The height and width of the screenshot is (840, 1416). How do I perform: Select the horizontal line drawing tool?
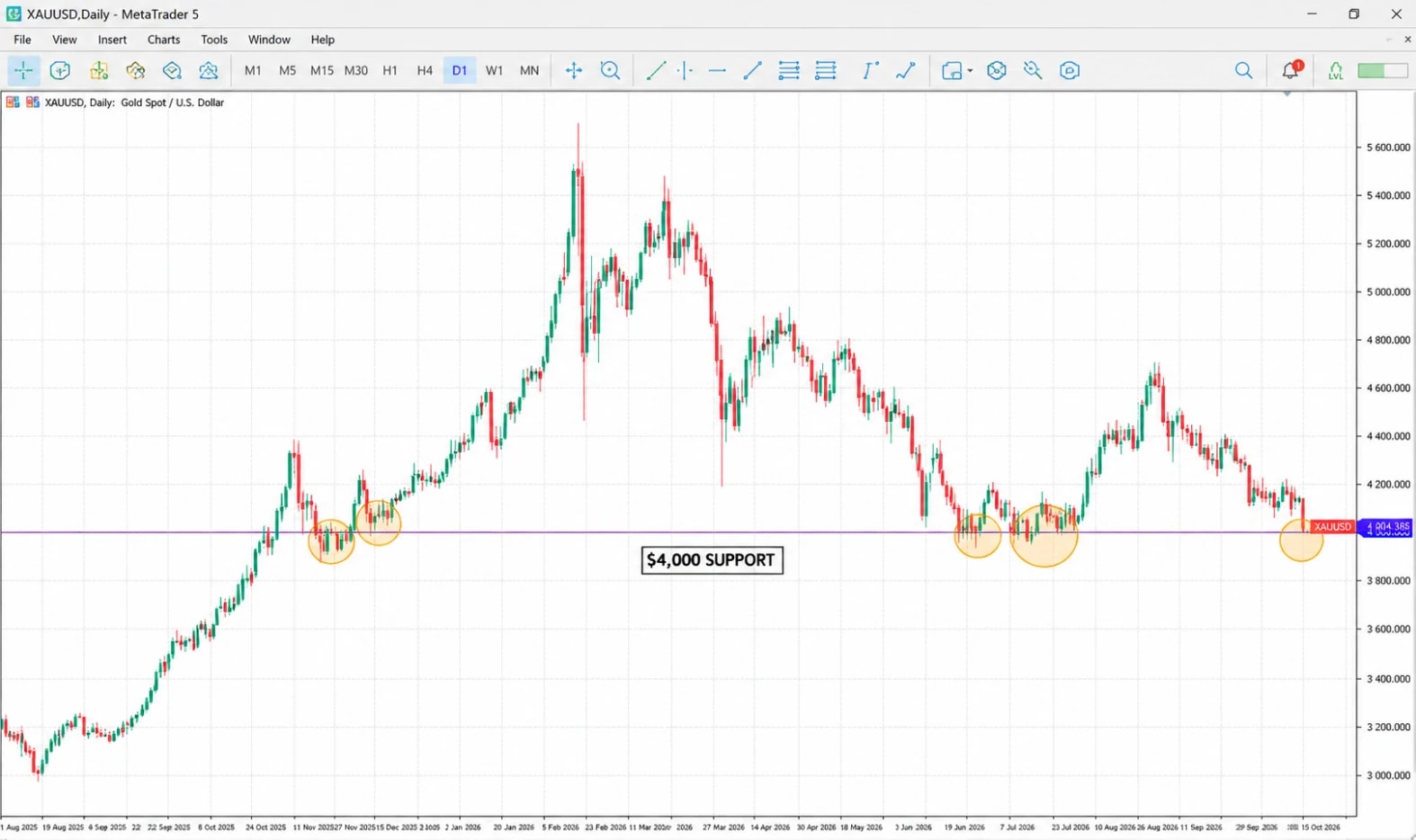click(x=717, y=70)
